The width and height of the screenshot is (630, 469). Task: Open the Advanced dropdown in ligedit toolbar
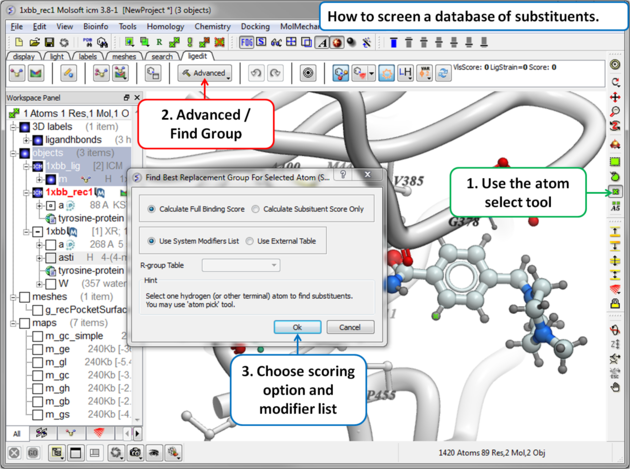coord(204,74)
